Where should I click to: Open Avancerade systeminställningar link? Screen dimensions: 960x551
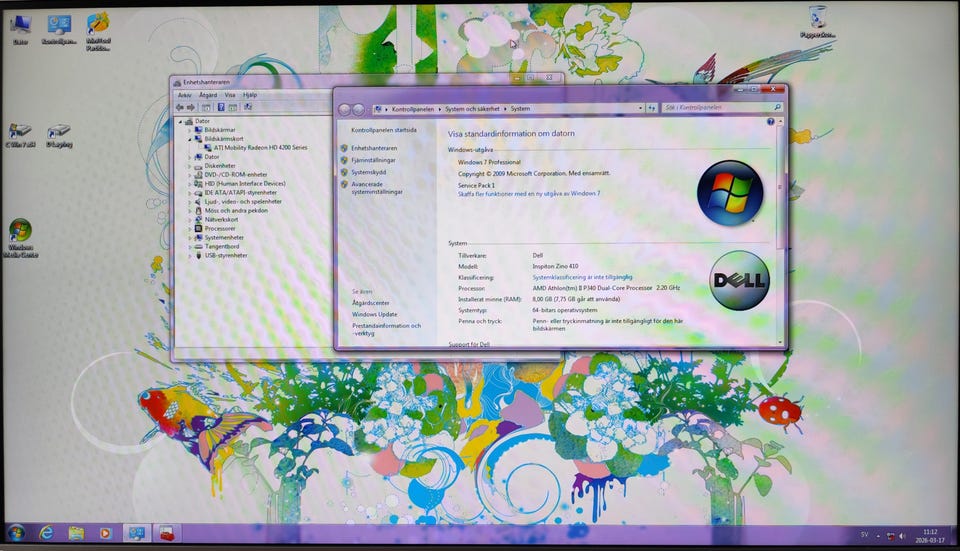click(377, 187)
